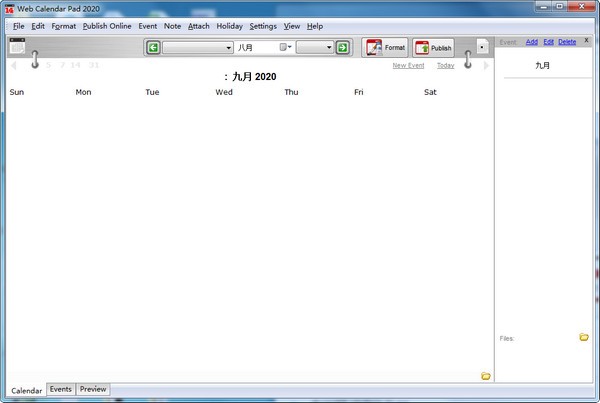Click the Delete link in the Event panel

[567, 42]
